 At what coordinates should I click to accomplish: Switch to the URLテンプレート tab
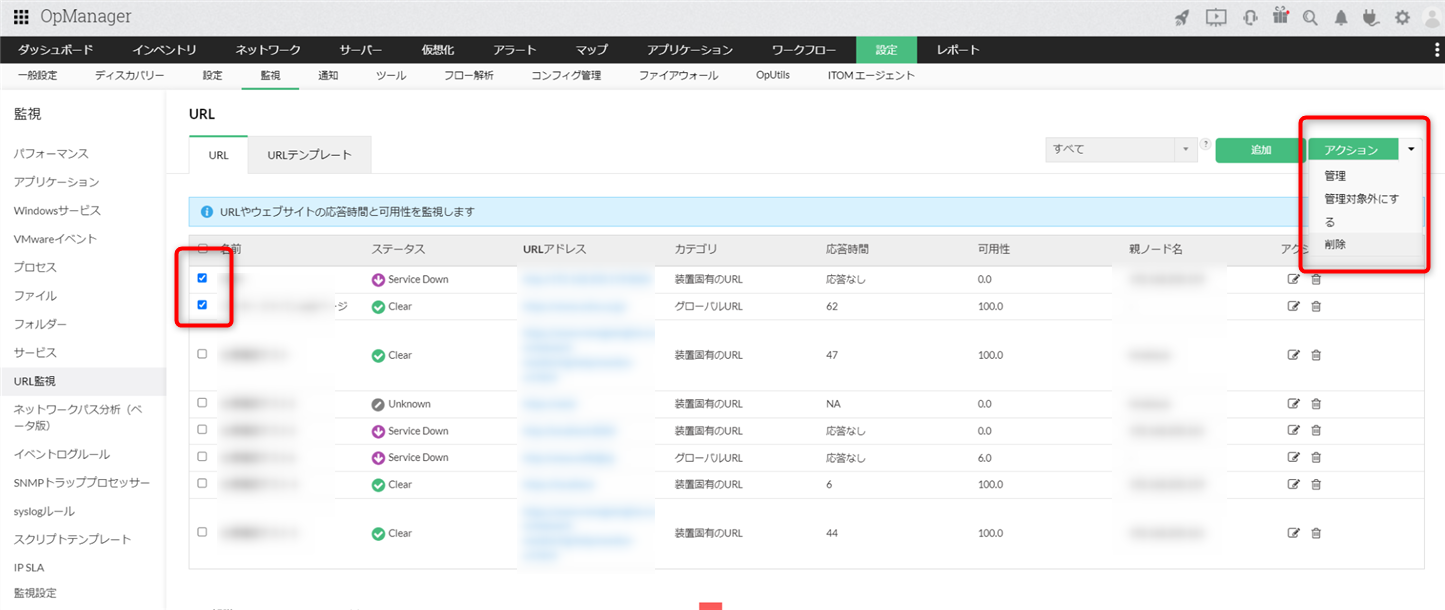[309, 155]
